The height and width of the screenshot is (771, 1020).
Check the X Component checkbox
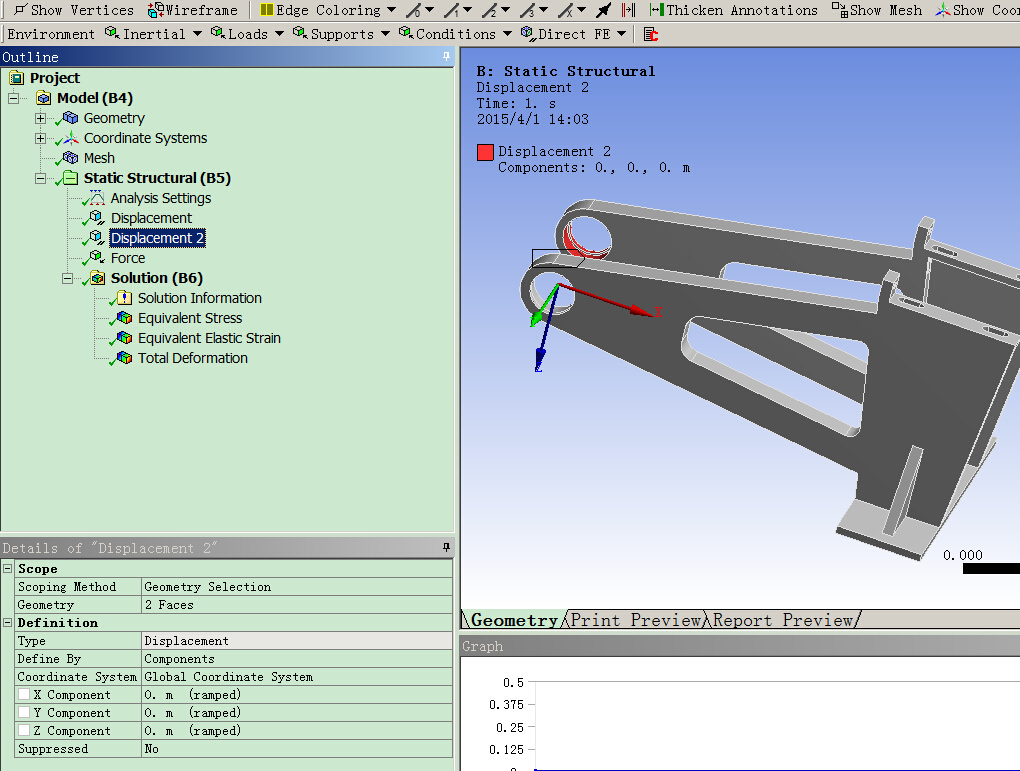pos(24,694)
